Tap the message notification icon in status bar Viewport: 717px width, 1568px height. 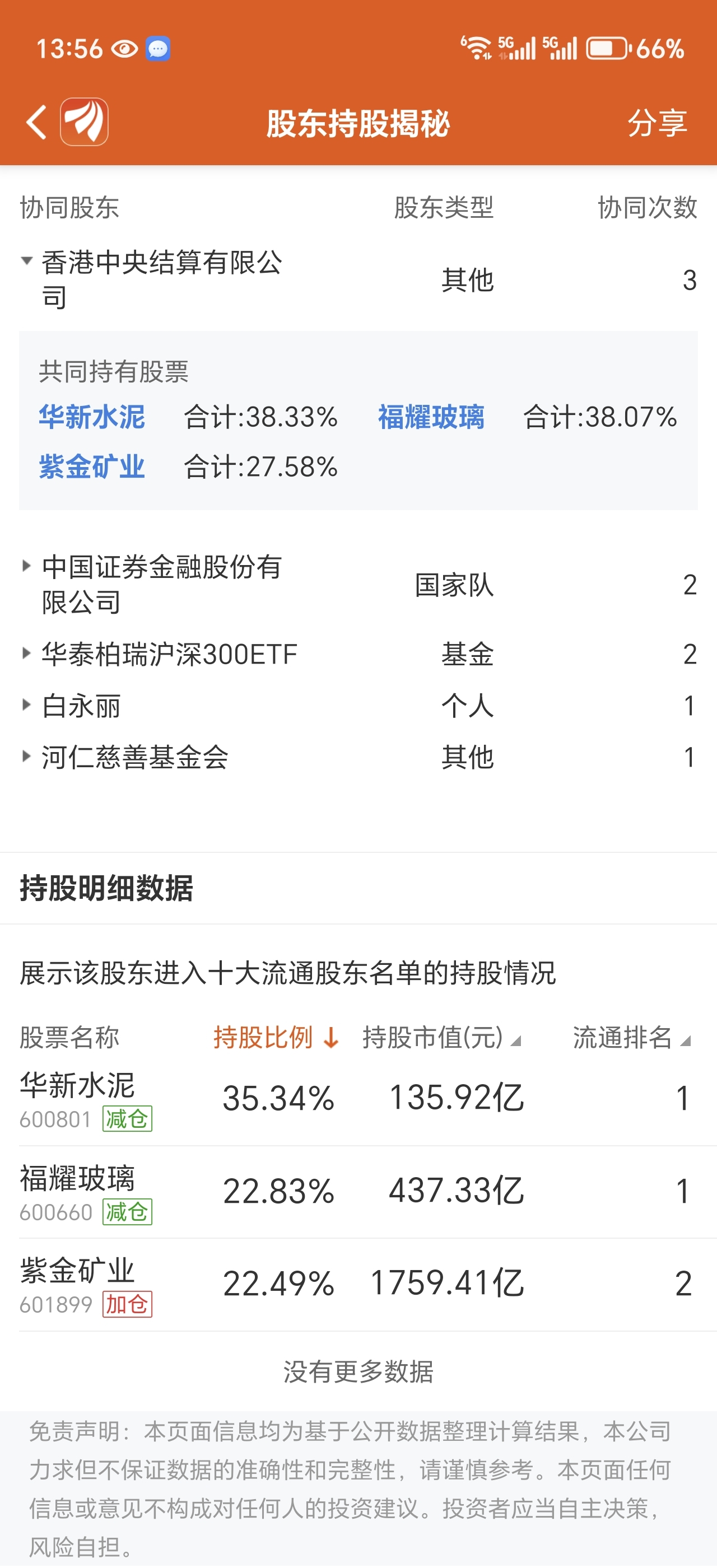coord(157,49)
